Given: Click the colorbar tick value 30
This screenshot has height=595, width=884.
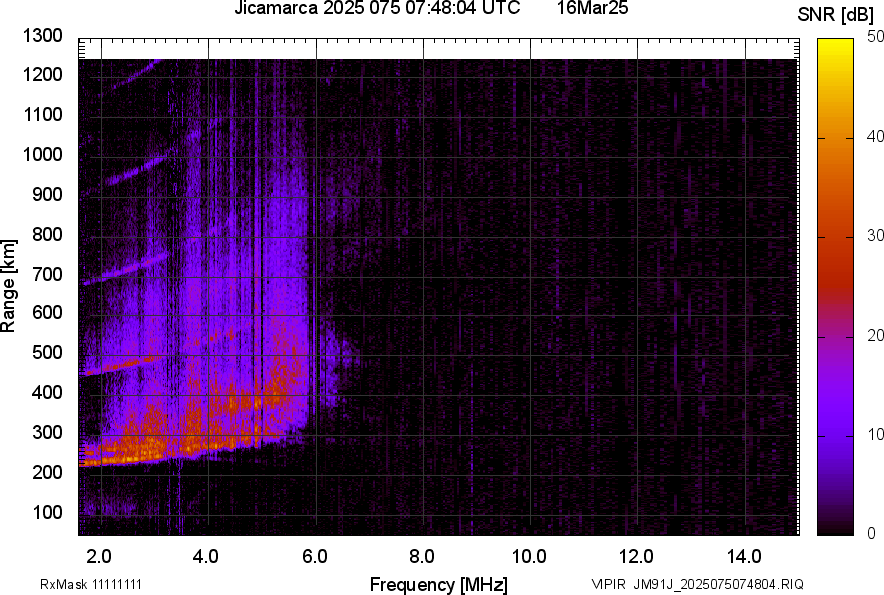Looking at the screenshot, I should pos(875,235).
